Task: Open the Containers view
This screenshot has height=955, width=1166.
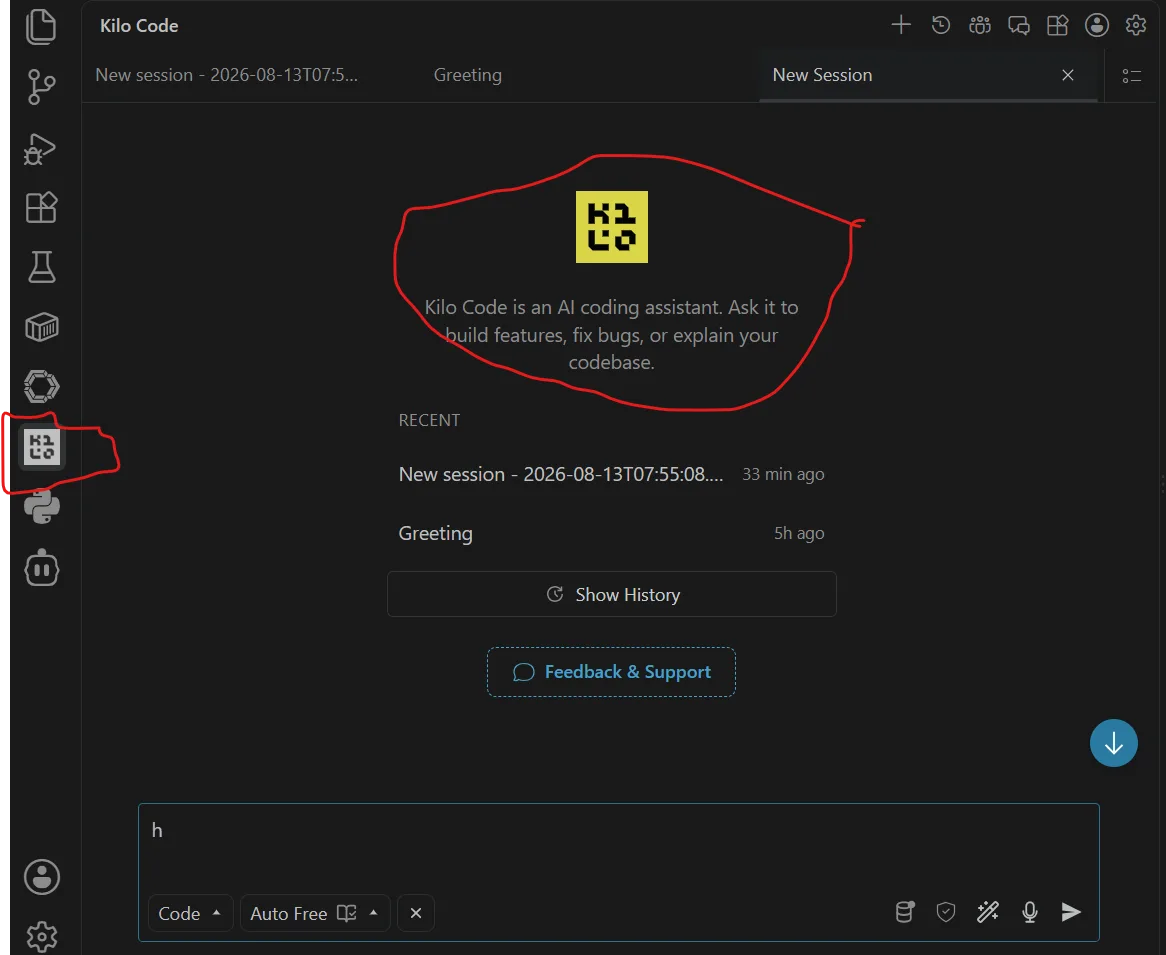Action: (x=42, y=327)
